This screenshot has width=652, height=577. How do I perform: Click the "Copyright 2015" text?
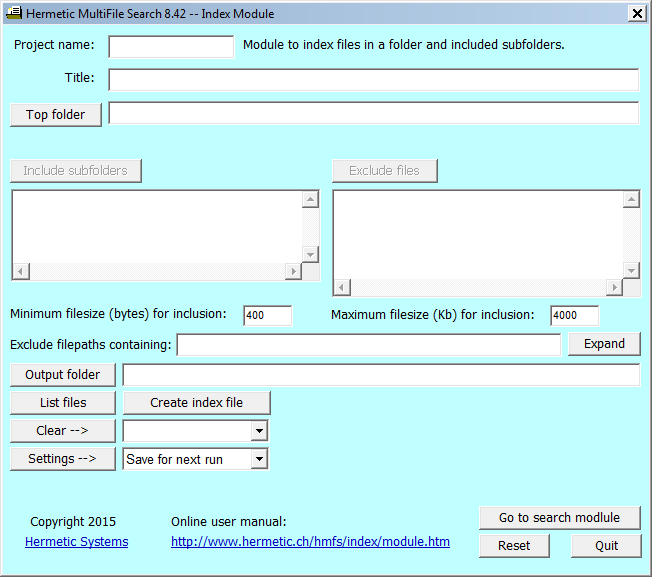(73, 522)
